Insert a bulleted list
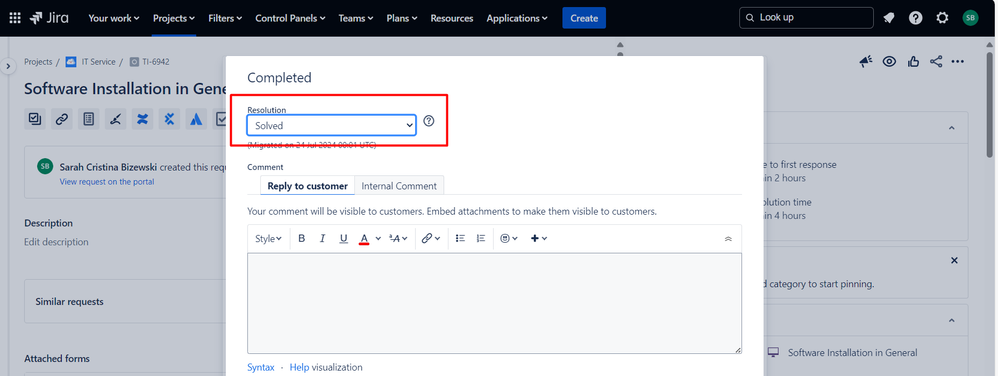Viewport: 998px width, 376px height. coord(460,239)
